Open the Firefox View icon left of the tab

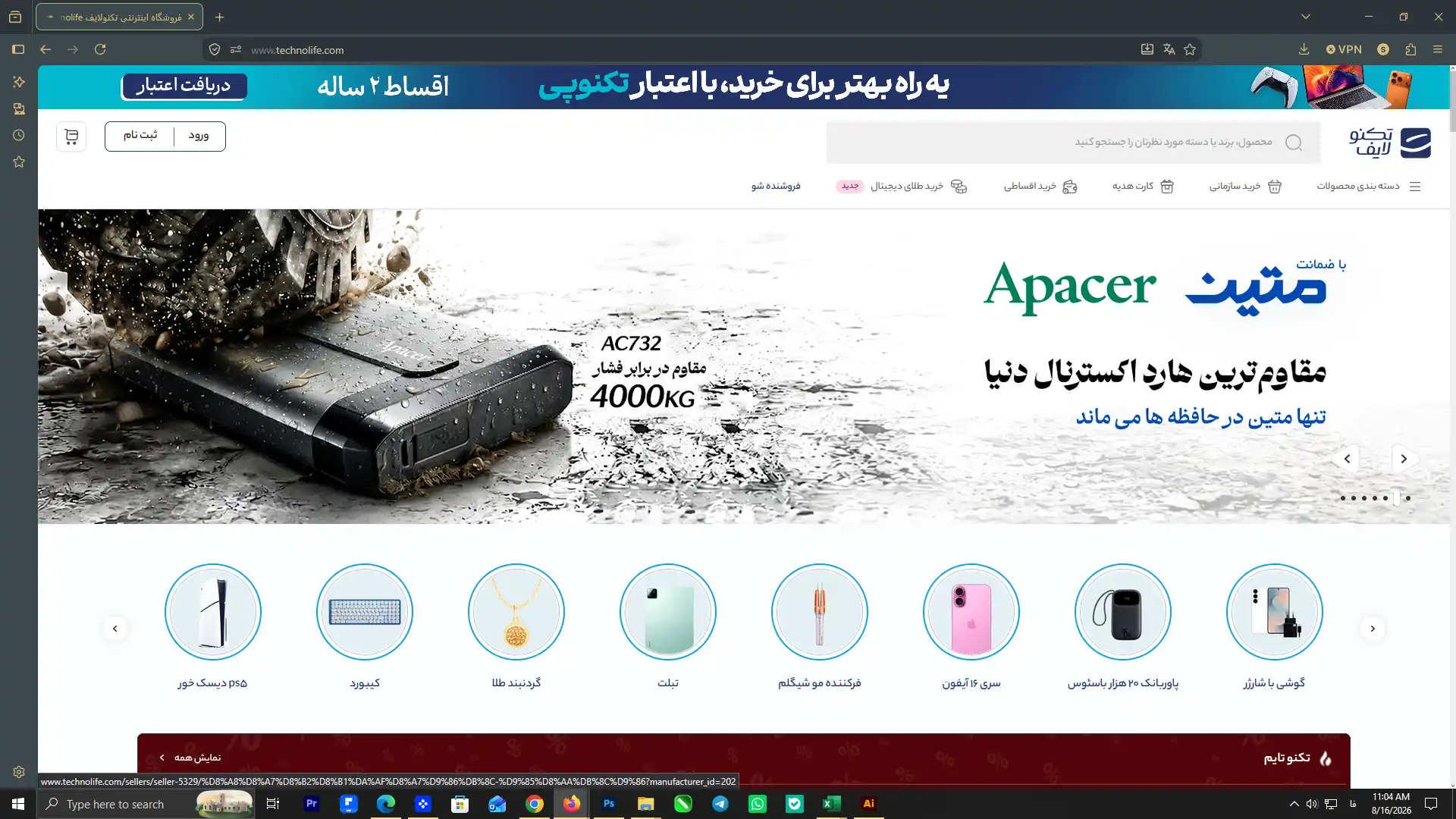pyautogui.click(x=15, y=17)
